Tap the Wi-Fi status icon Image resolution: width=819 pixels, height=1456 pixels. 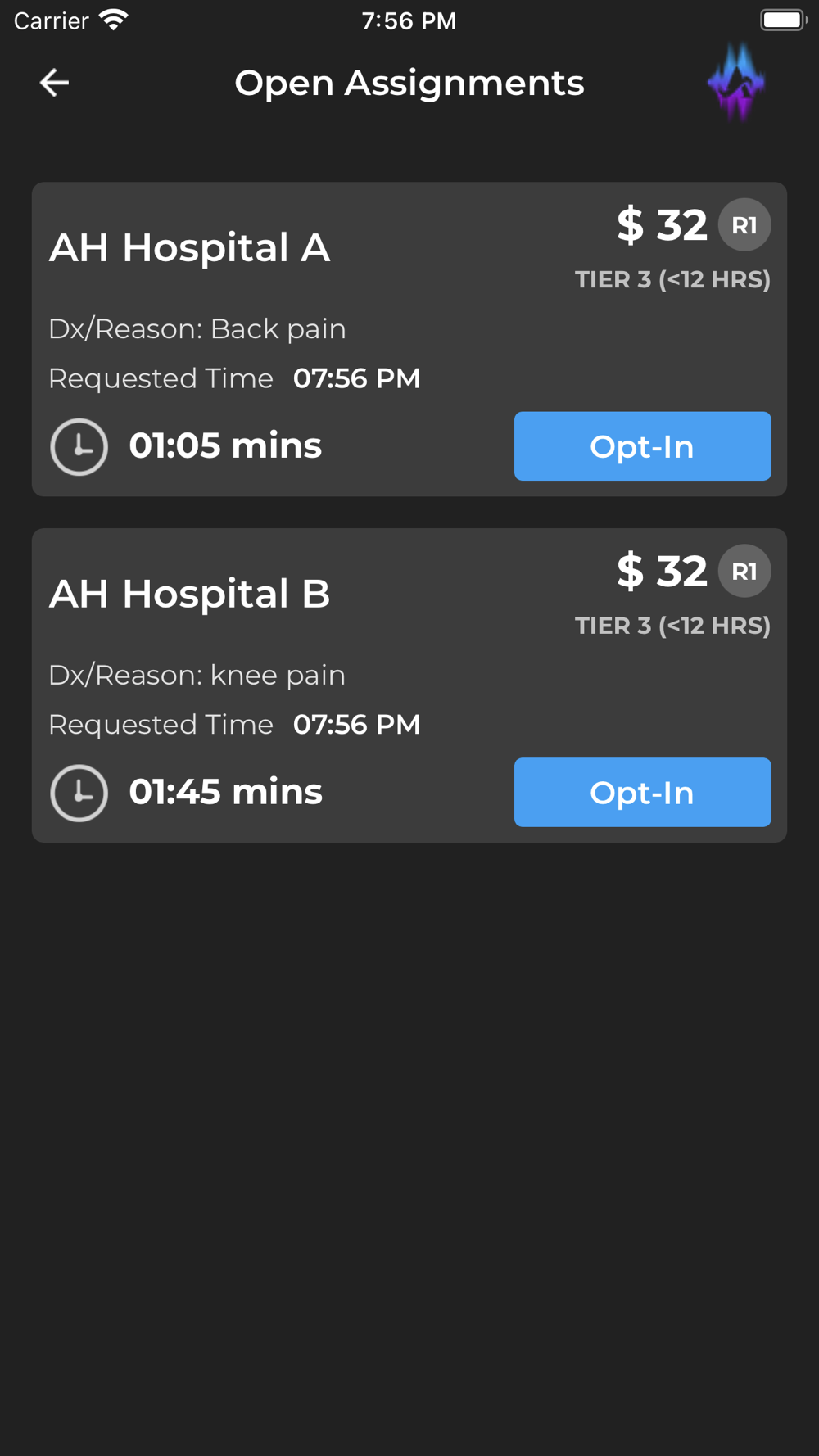pyautogui.click(x=114, y=20)
